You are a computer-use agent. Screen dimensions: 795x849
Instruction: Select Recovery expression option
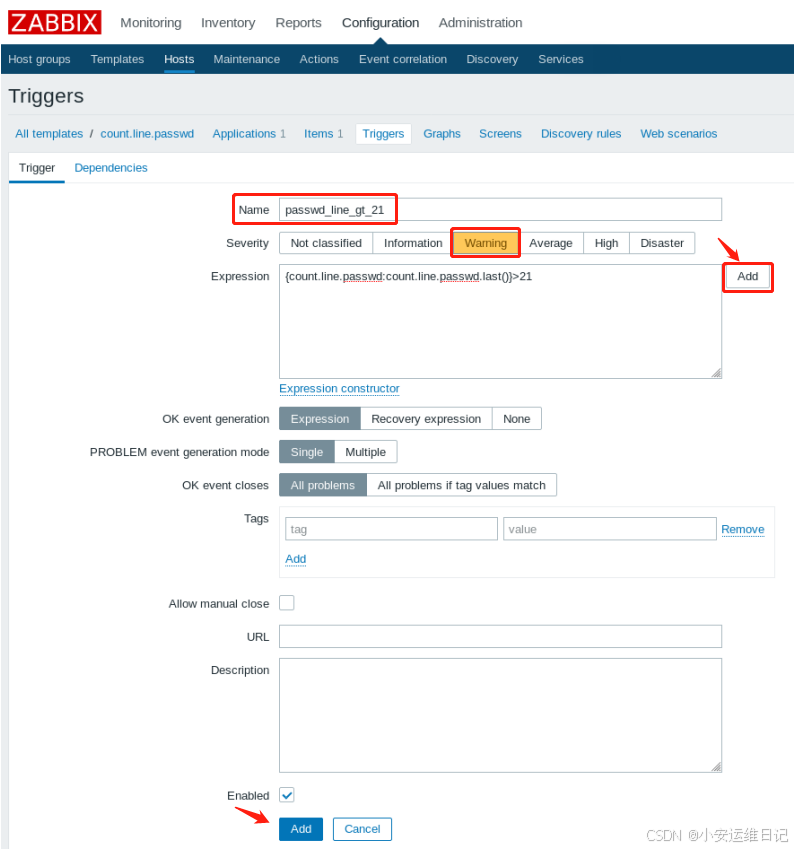tap(426, 419)
